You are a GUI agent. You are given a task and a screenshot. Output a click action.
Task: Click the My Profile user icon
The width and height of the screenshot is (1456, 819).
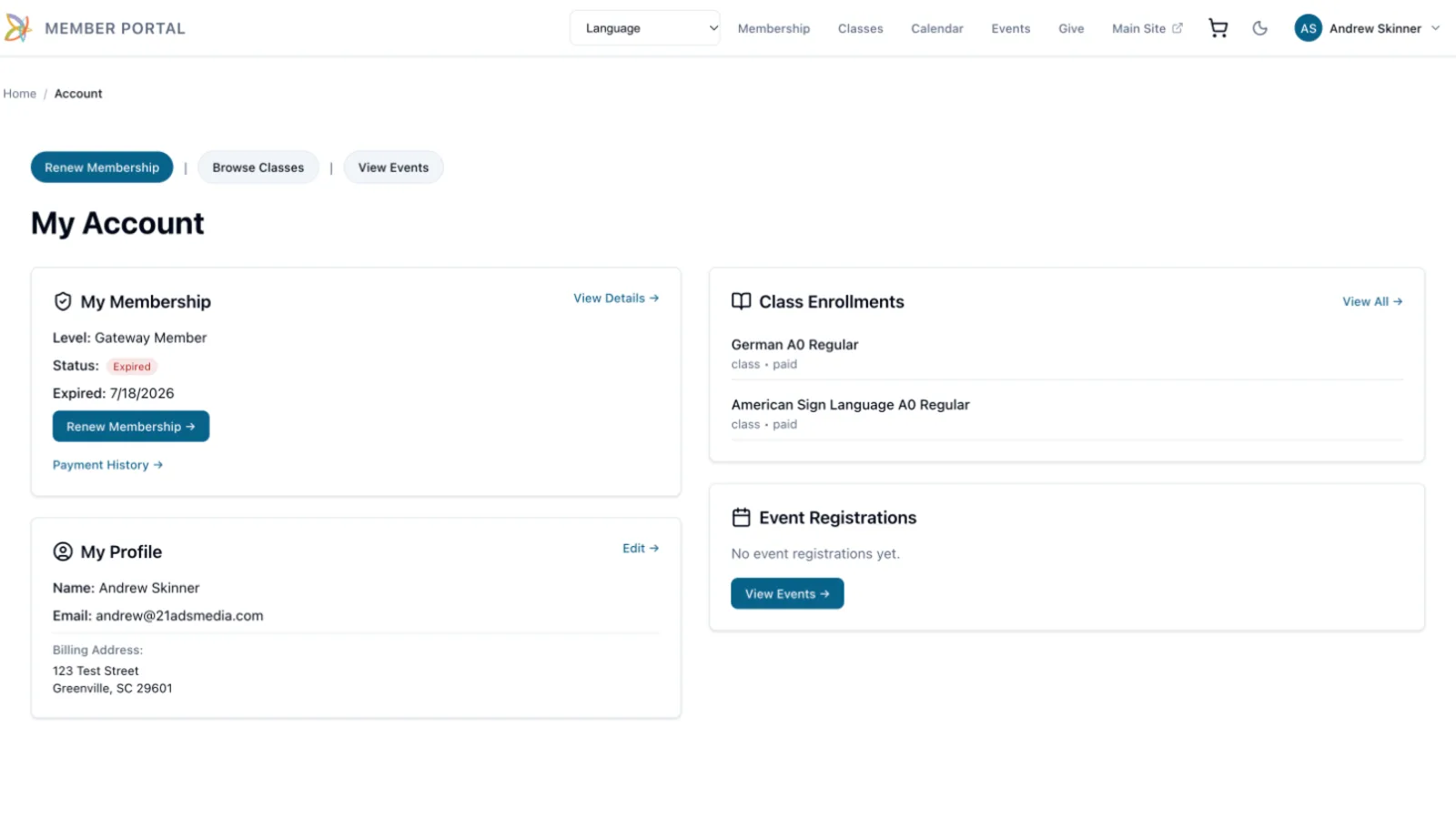click(63, 551)
